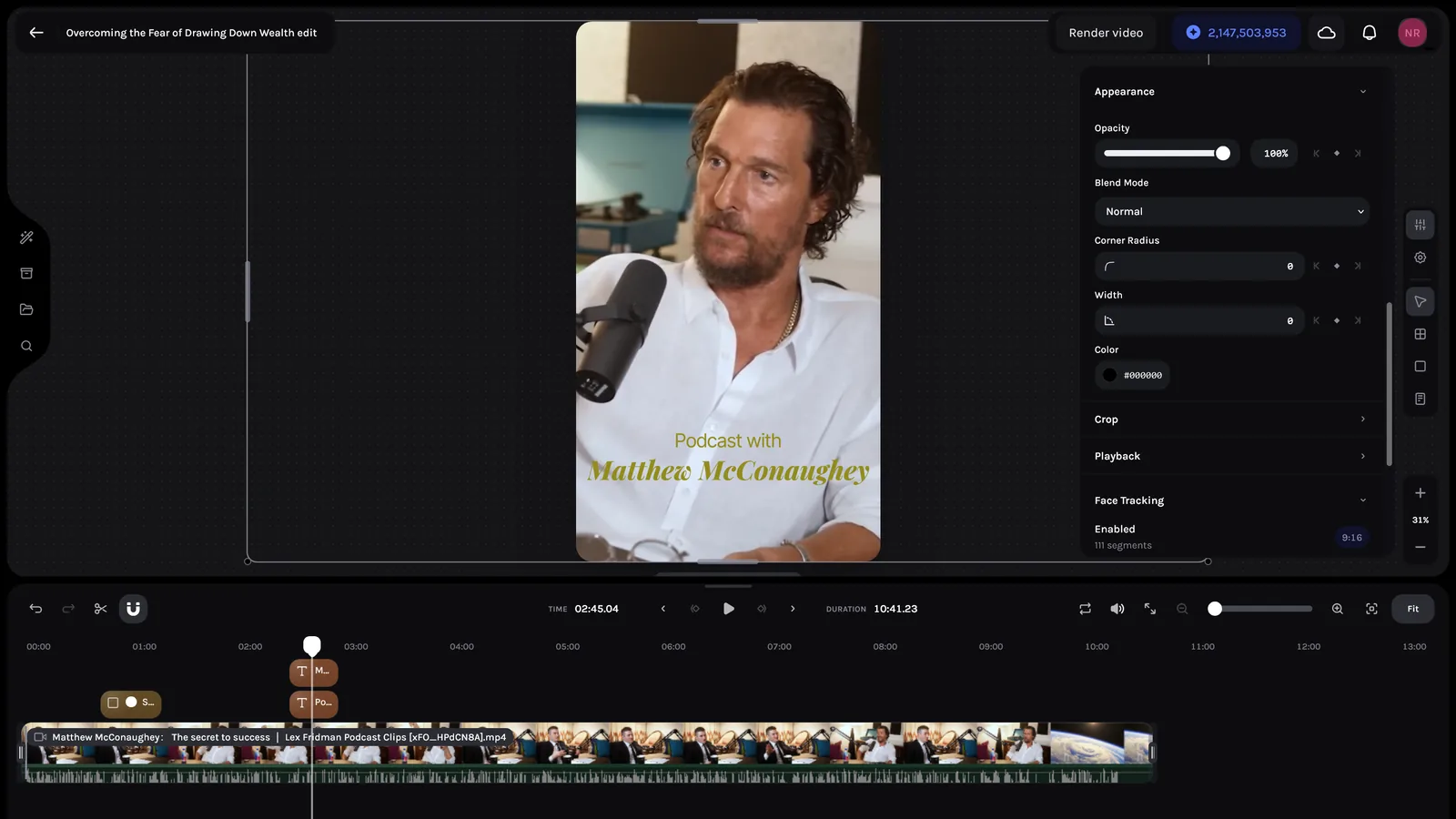Jump to next Opacity keyframe

(1358, 154)
